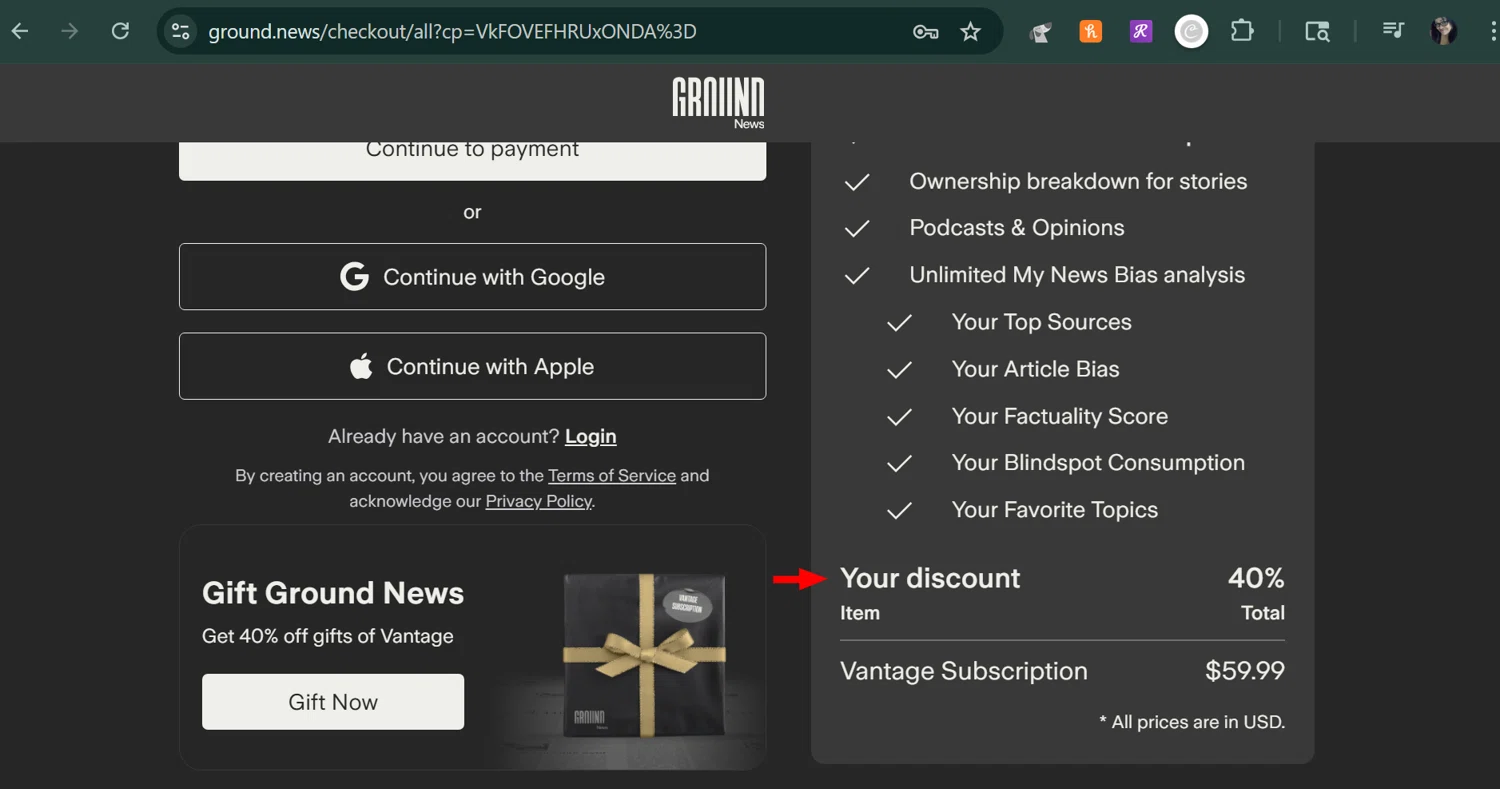Click the Google G logo on button

pyautogui.click(x=355, y=277)
